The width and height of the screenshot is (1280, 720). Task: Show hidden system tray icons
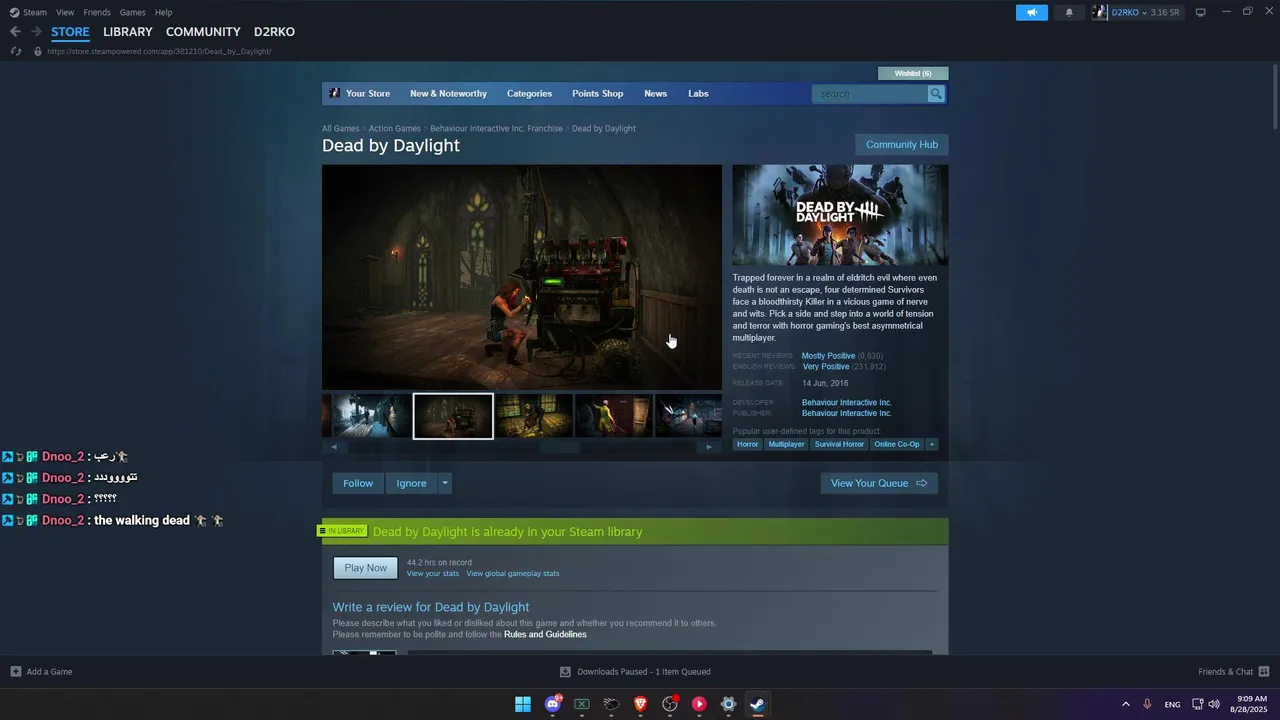pos(1126,704)
